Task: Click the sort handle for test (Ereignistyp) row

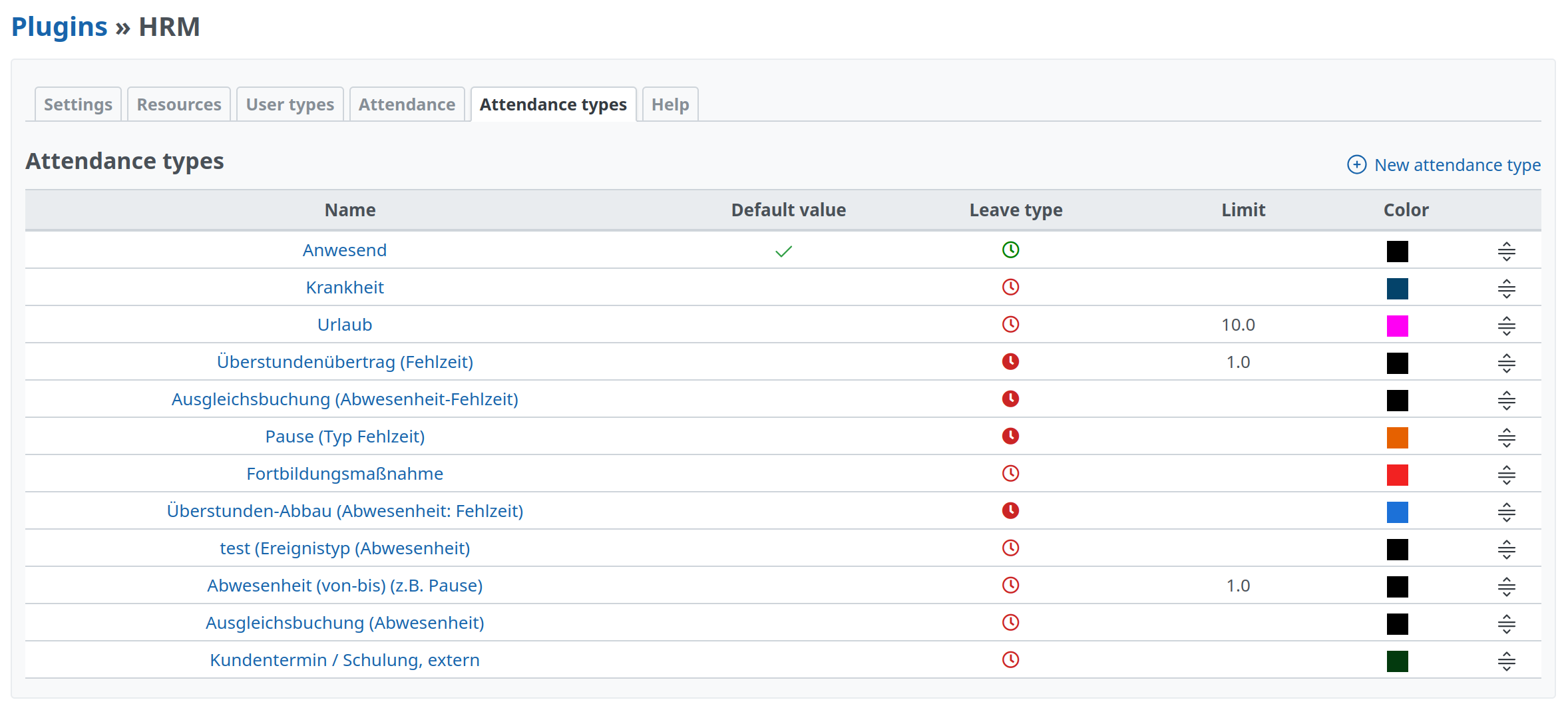Action: [x=1506, y=550]
